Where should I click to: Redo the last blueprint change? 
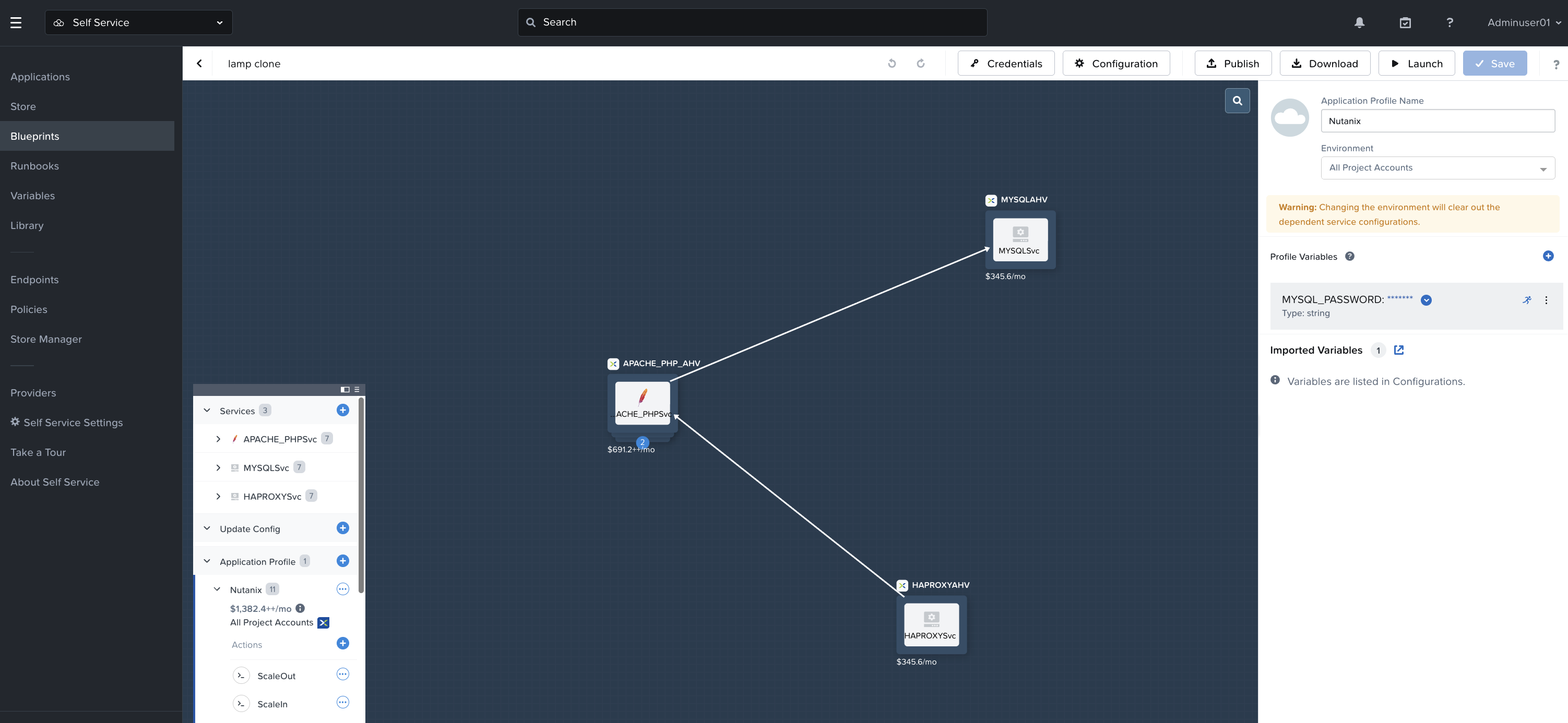(x=921, y=63)
